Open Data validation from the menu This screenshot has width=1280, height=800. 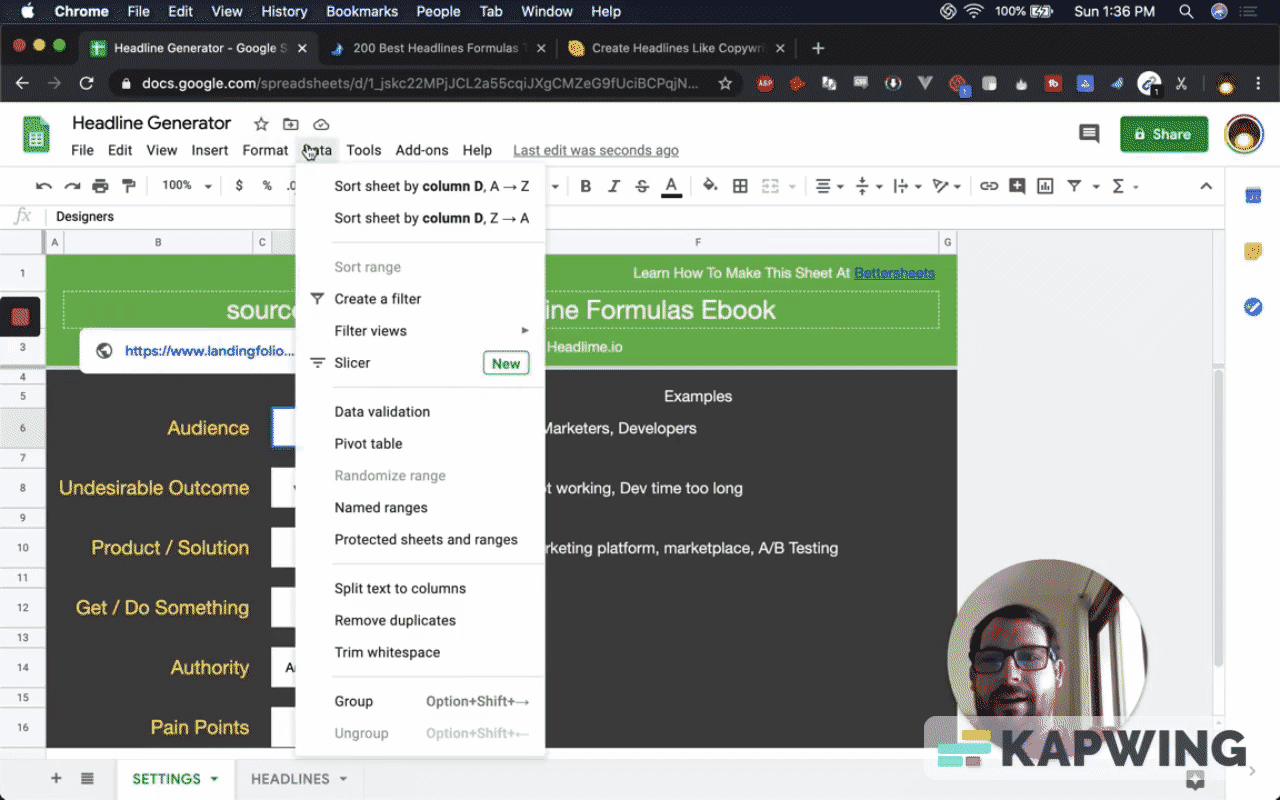coord(420,412)
